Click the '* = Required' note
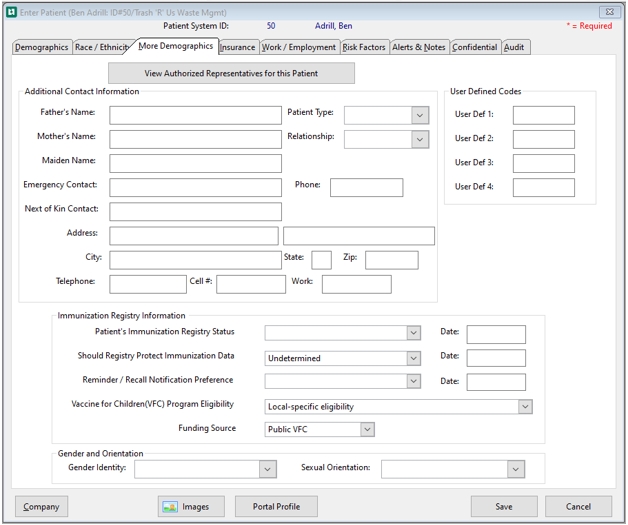Image resolution: width=628 pixels, height=525 pixels. click(589, 26)
